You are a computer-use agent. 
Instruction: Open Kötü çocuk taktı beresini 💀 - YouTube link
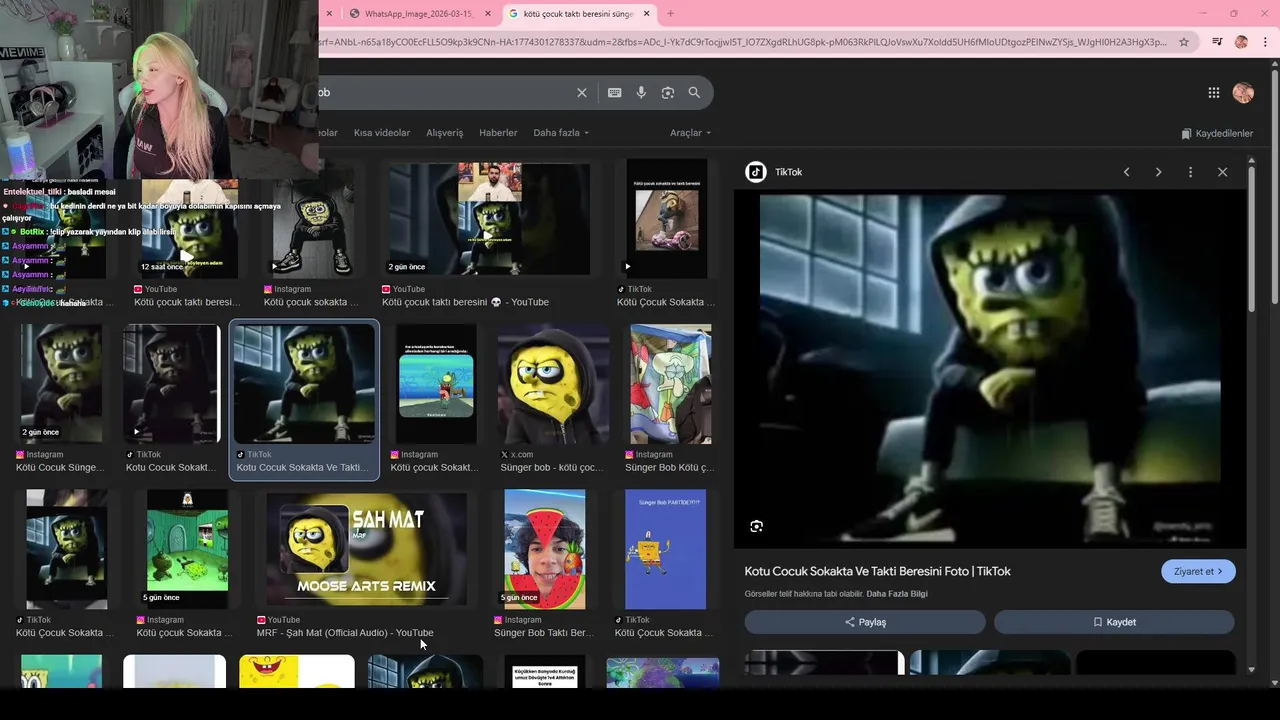tap(465, 302)
